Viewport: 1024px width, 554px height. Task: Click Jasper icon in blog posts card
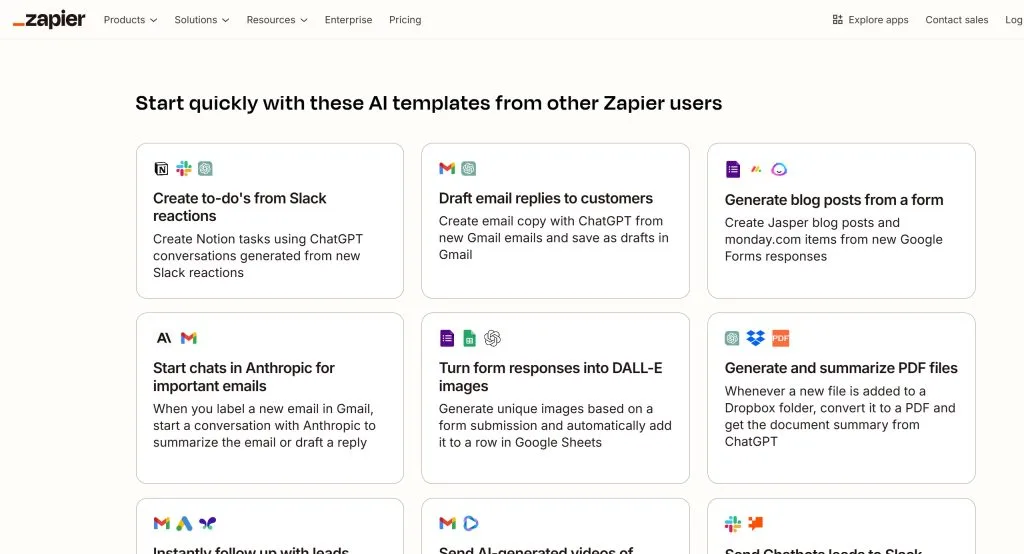[778, 170]
